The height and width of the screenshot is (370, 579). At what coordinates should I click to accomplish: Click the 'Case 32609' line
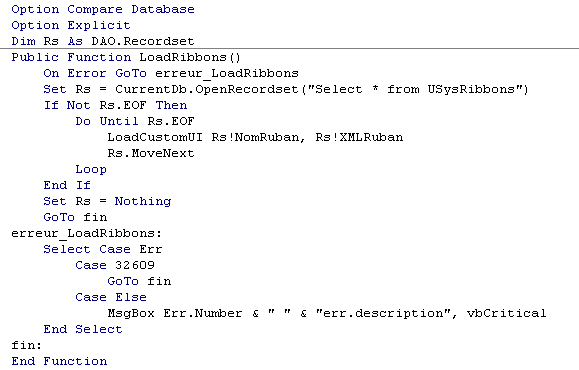[x=115, y=265]
